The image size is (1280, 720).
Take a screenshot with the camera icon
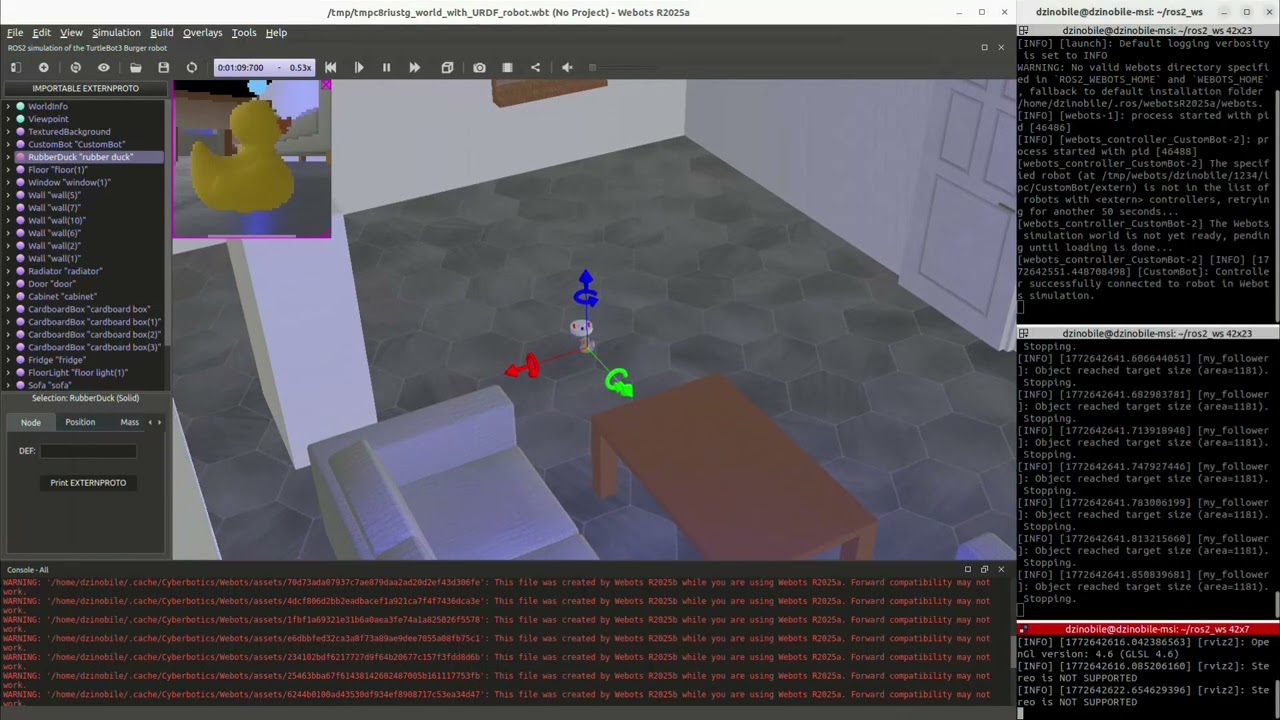click(x=479, y=67)
